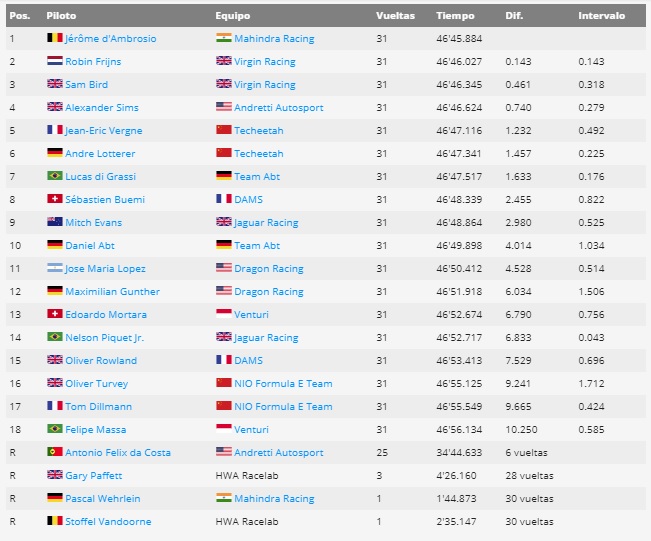Open Sébastien Buemi driver page
Viewport: 651px width, 541px height.
[x=105, y=200]
